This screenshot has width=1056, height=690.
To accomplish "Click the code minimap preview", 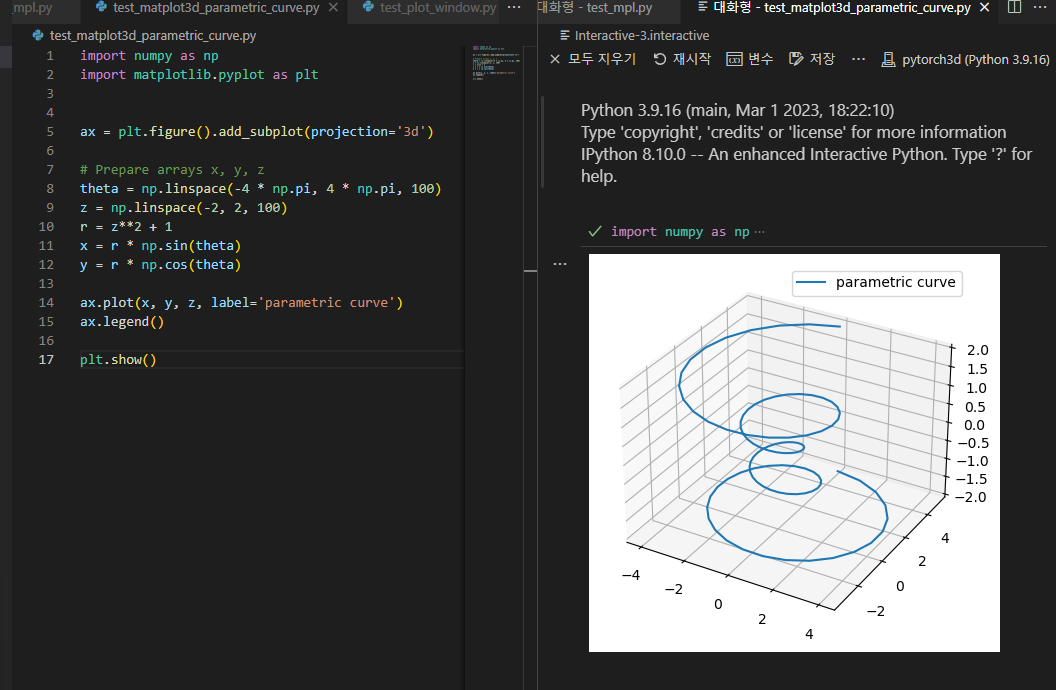I will click(497, 63).
